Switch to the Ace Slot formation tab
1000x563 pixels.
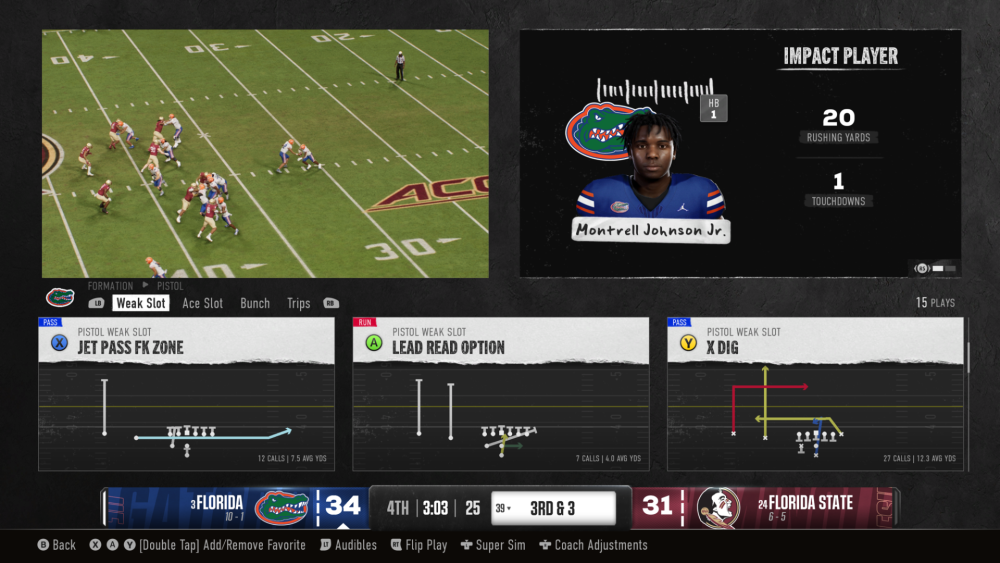[x=202, y=303]
